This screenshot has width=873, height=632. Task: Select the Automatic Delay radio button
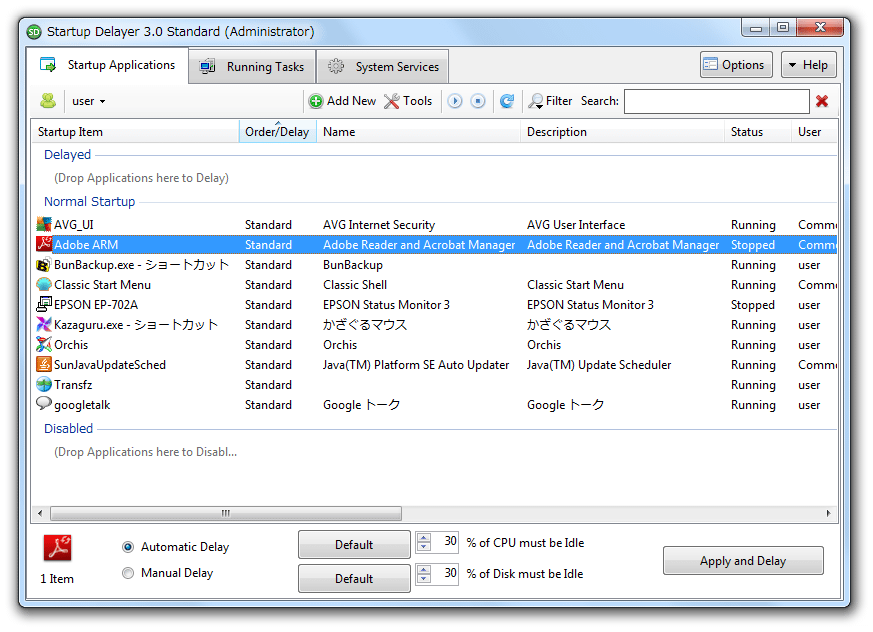pos(128,547)
